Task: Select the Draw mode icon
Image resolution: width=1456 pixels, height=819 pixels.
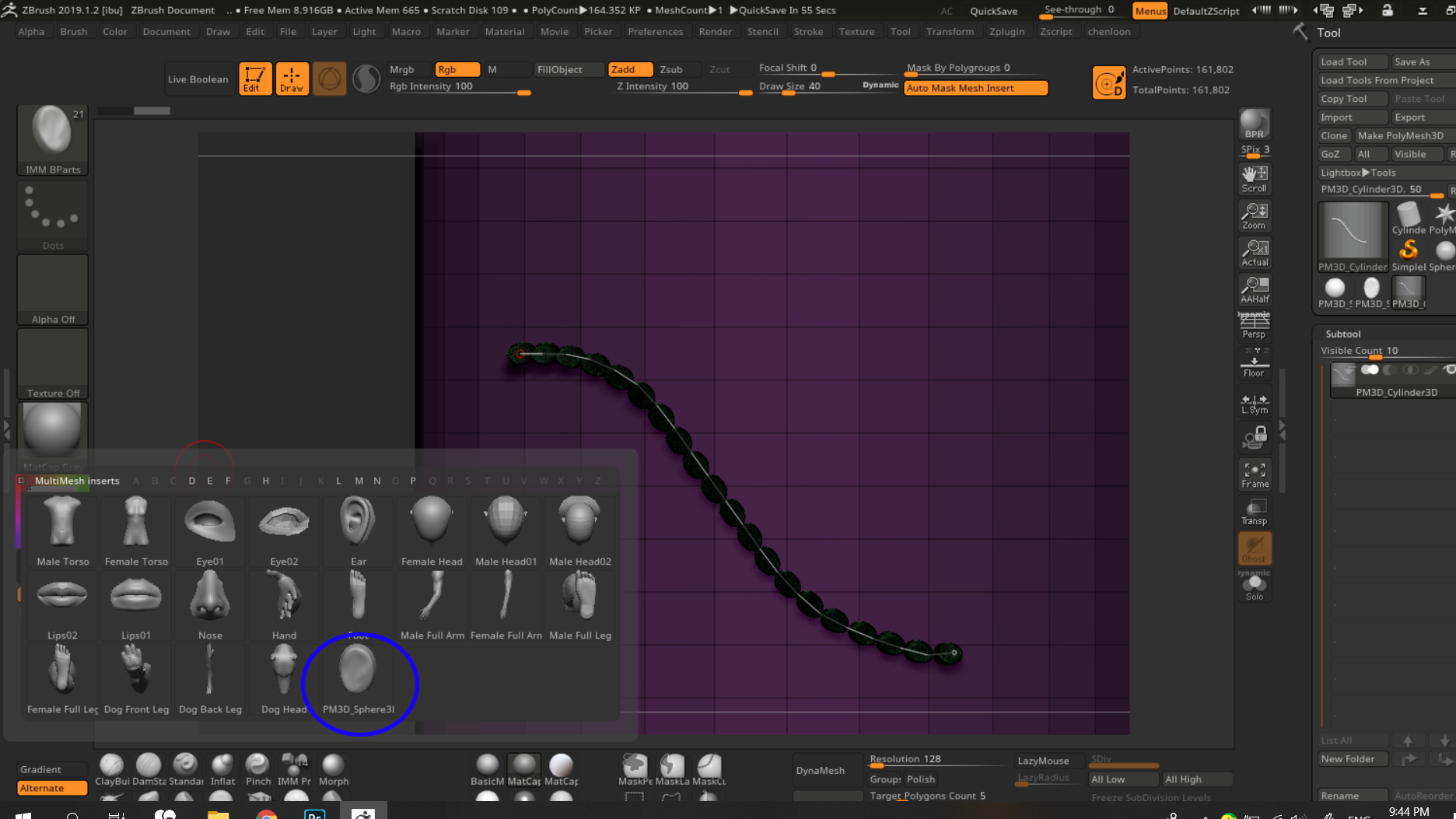Action: pos(292,79)
